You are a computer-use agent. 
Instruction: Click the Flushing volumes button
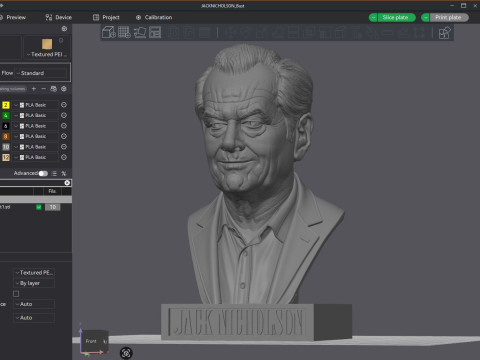[13, 89]
